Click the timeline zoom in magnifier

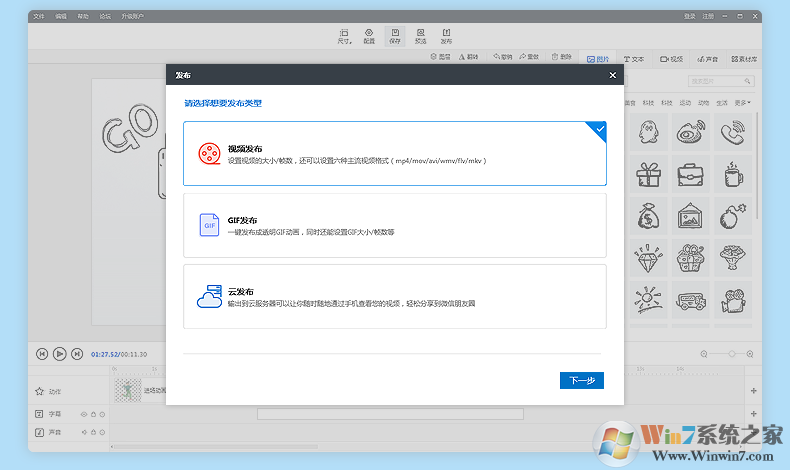750,354
